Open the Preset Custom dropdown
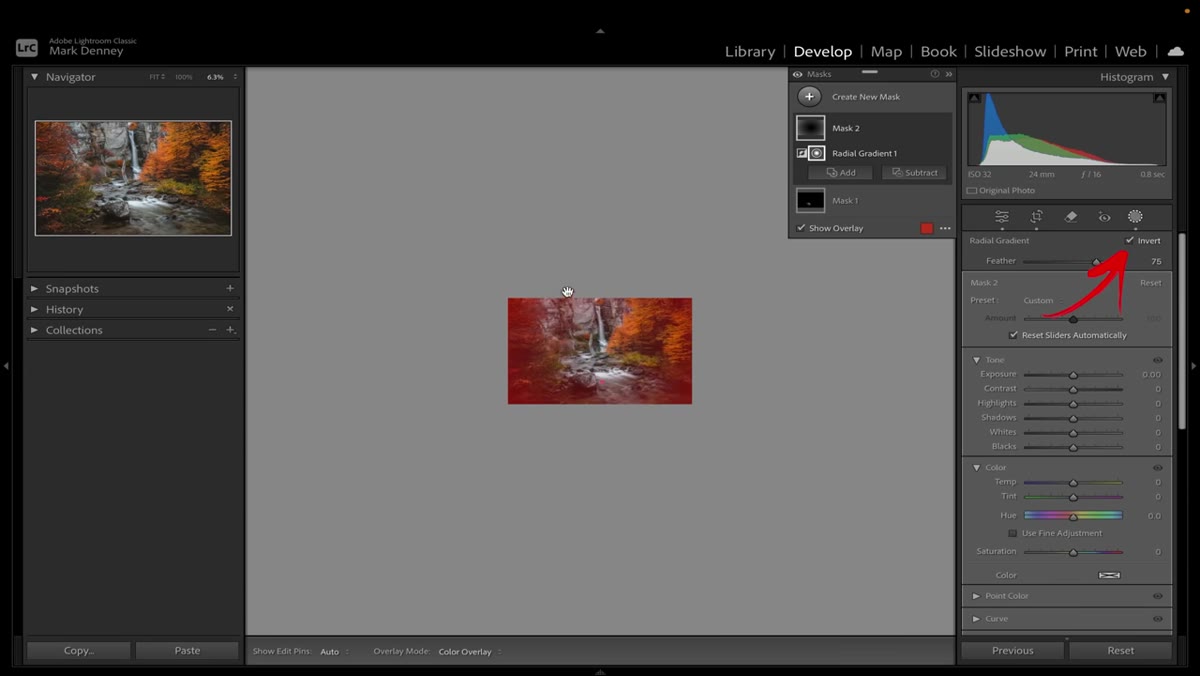This screenshot has height=676, width=1200. point(1038,300)
